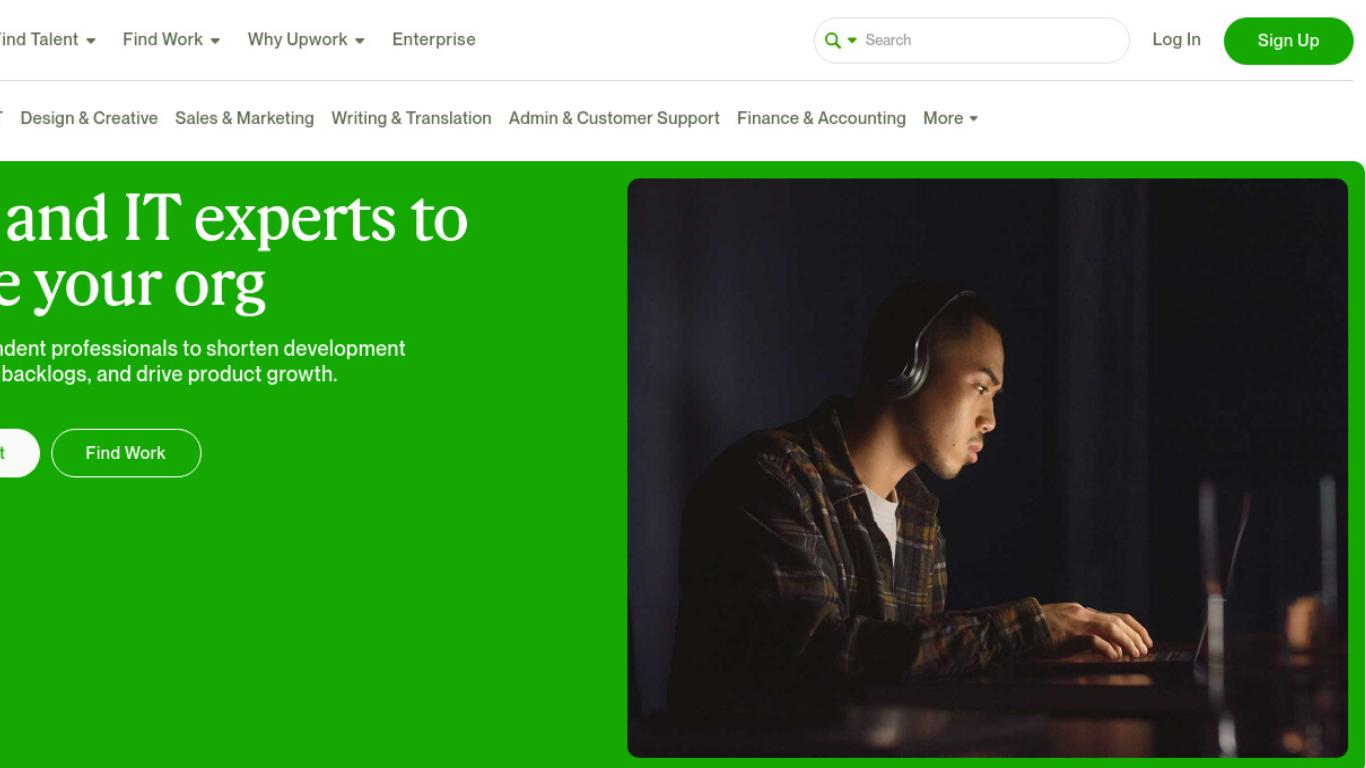Click the hero headline about IT experts
The width and height of the screenshot is (1366, 768).
point(234,252)
